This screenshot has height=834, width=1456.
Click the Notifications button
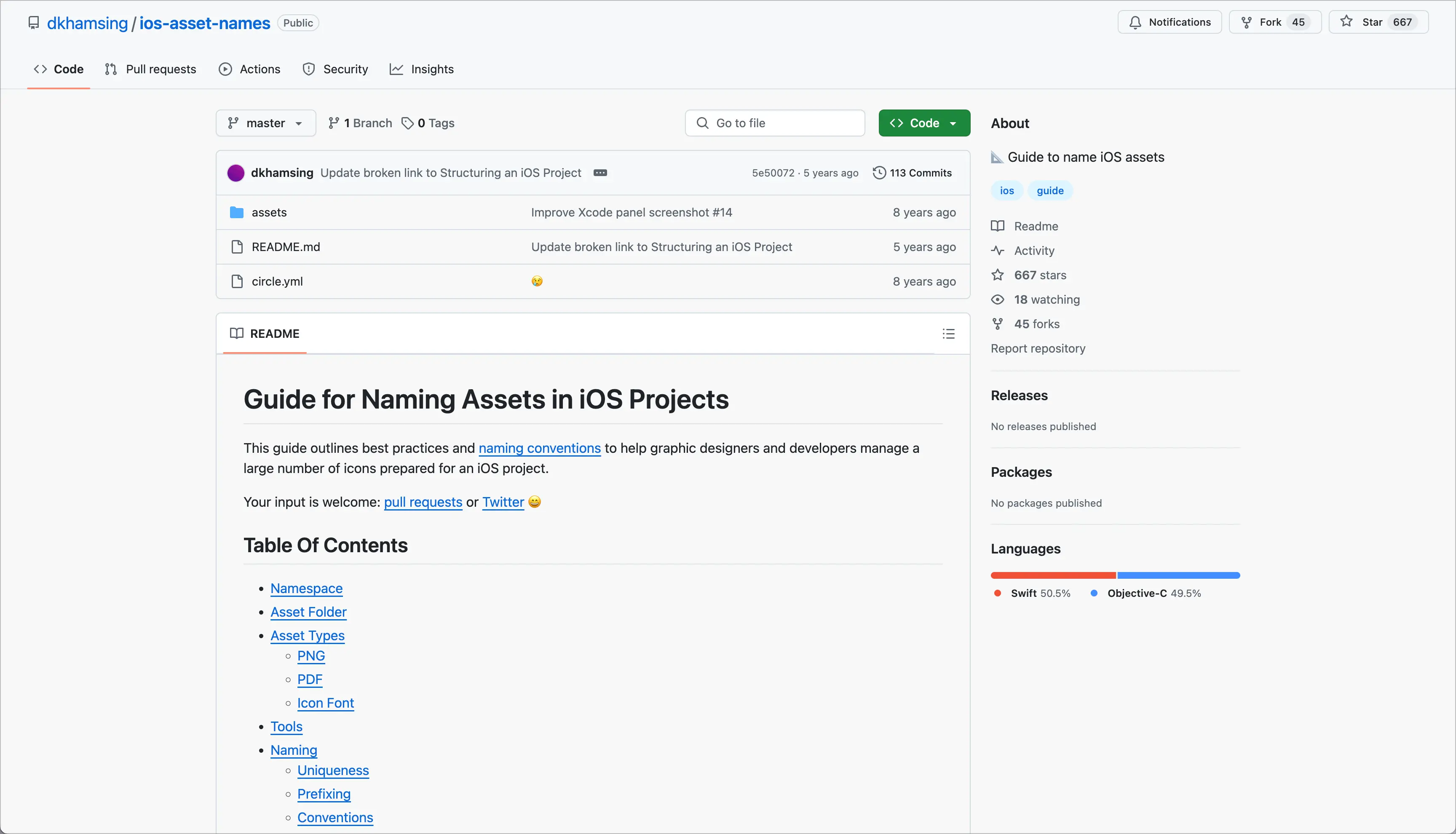(1170, 22)
